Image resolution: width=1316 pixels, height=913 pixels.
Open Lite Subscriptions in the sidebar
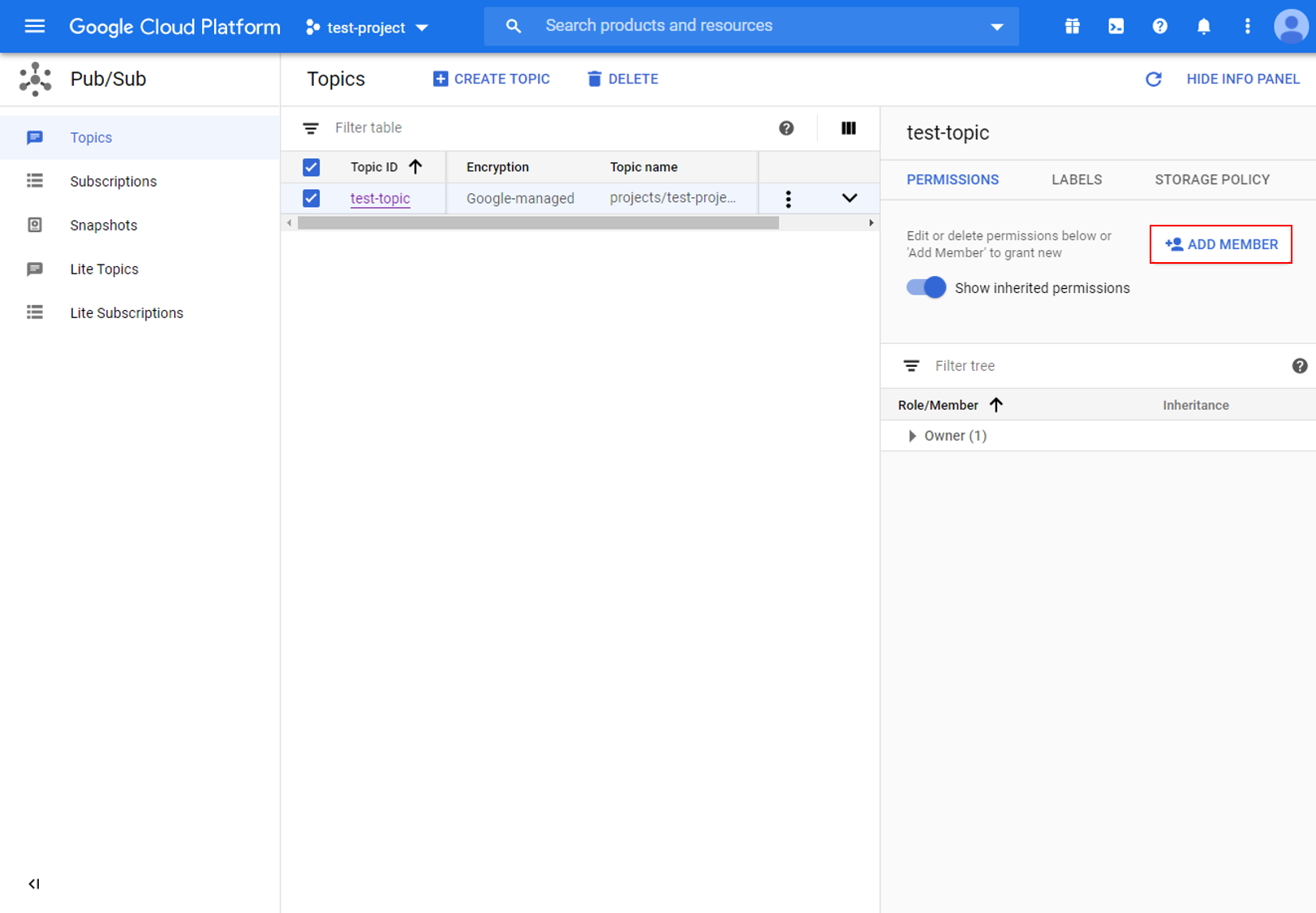coord(140,313)
